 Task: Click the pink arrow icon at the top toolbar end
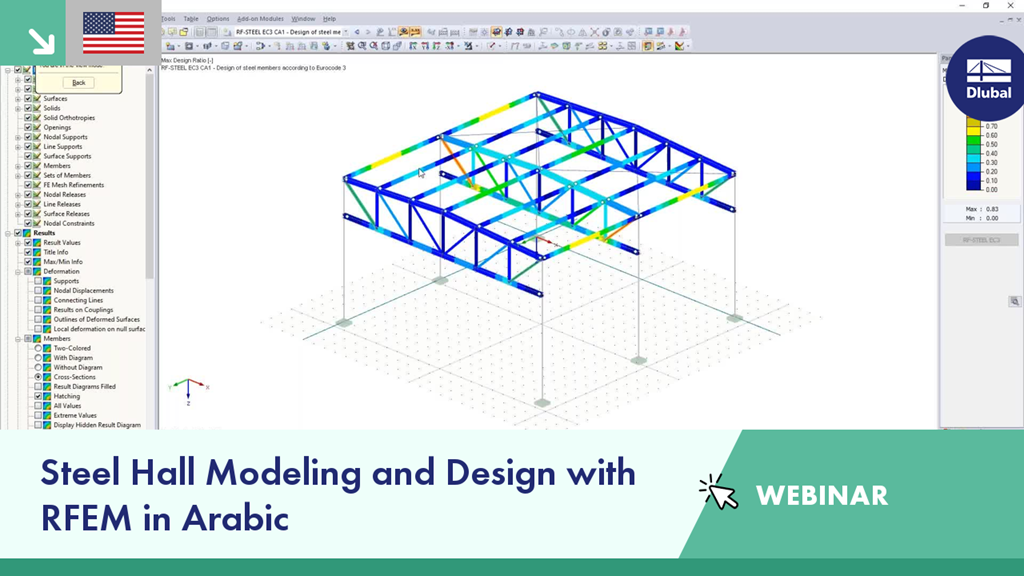(683, 31)
